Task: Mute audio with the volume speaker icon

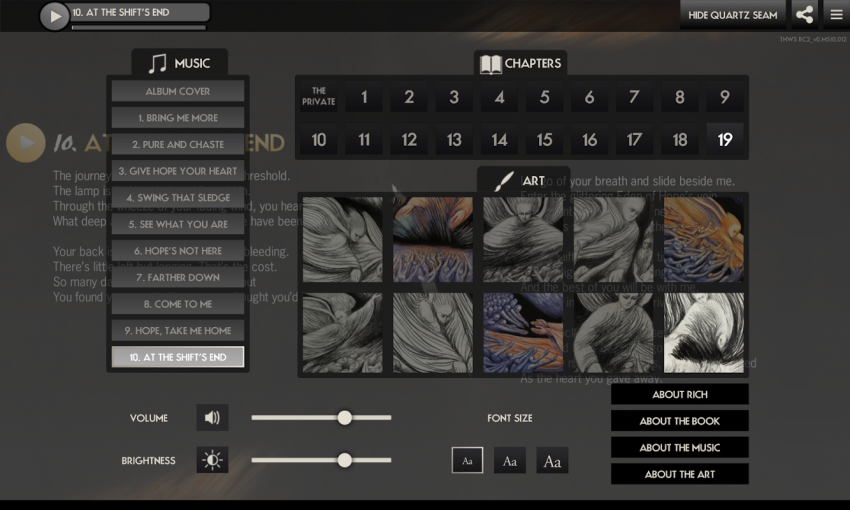Action: (212, 417)
